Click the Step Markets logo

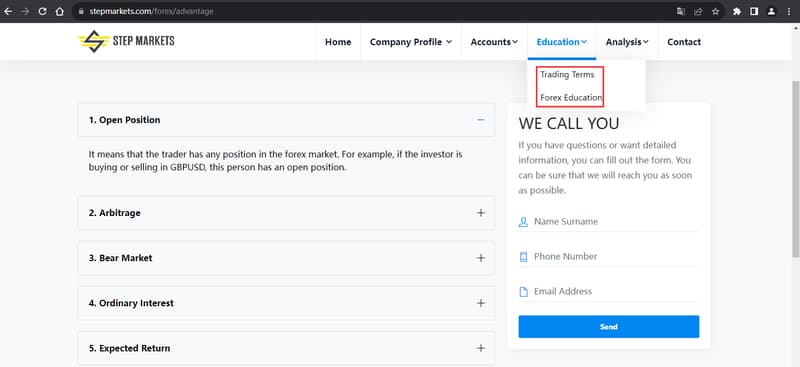coord(126,41)
